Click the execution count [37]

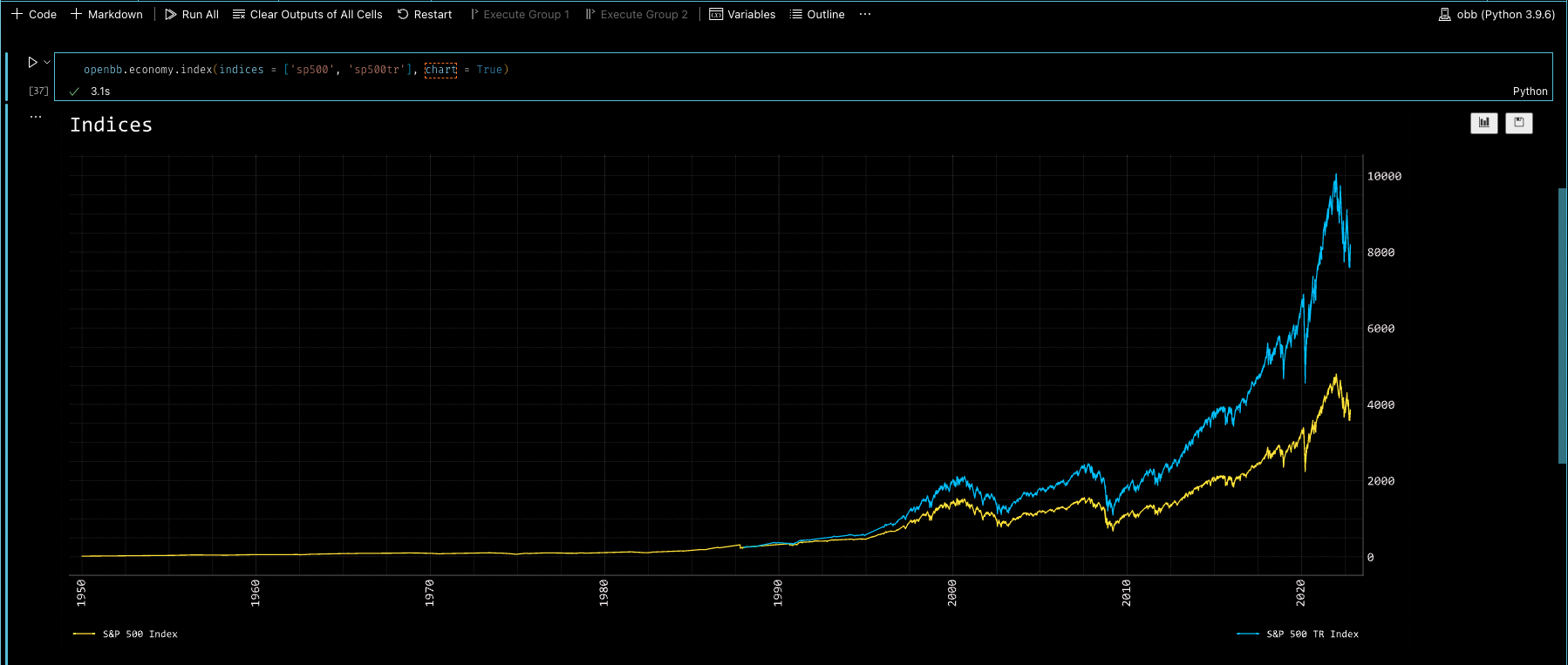coord(38,91)
